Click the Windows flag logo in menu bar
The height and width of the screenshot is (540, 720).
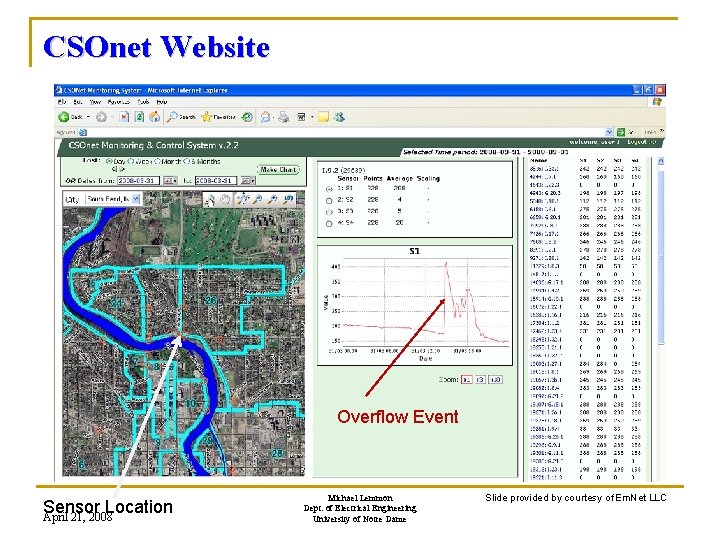[x=657, y=102]
